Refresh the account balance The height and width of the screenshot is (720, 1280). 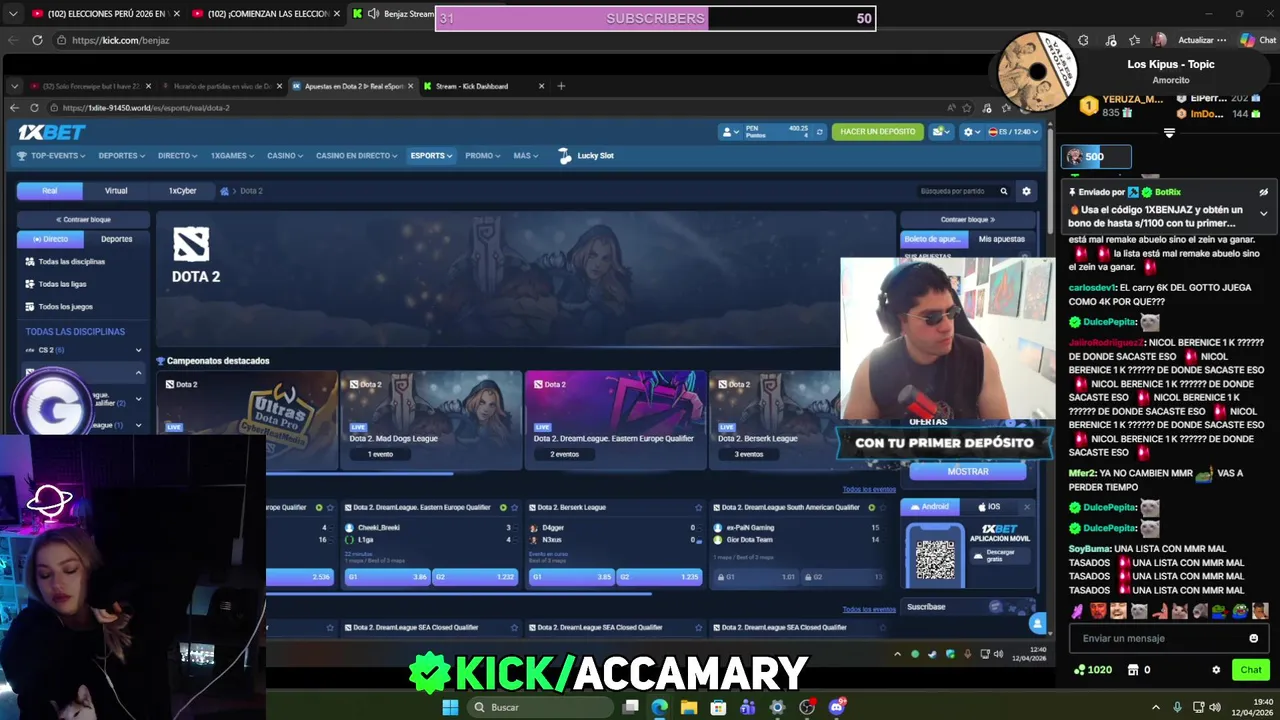[820, 132]
